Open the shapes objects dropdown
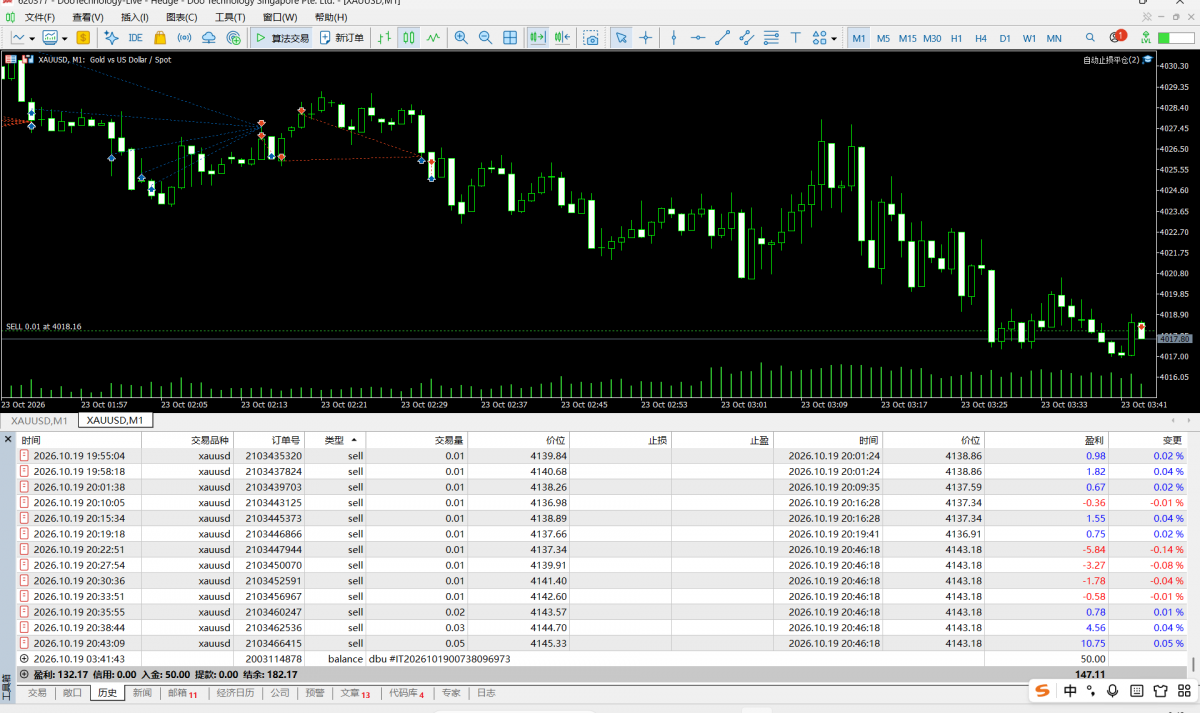1200x713 pixels. point(834,39)
